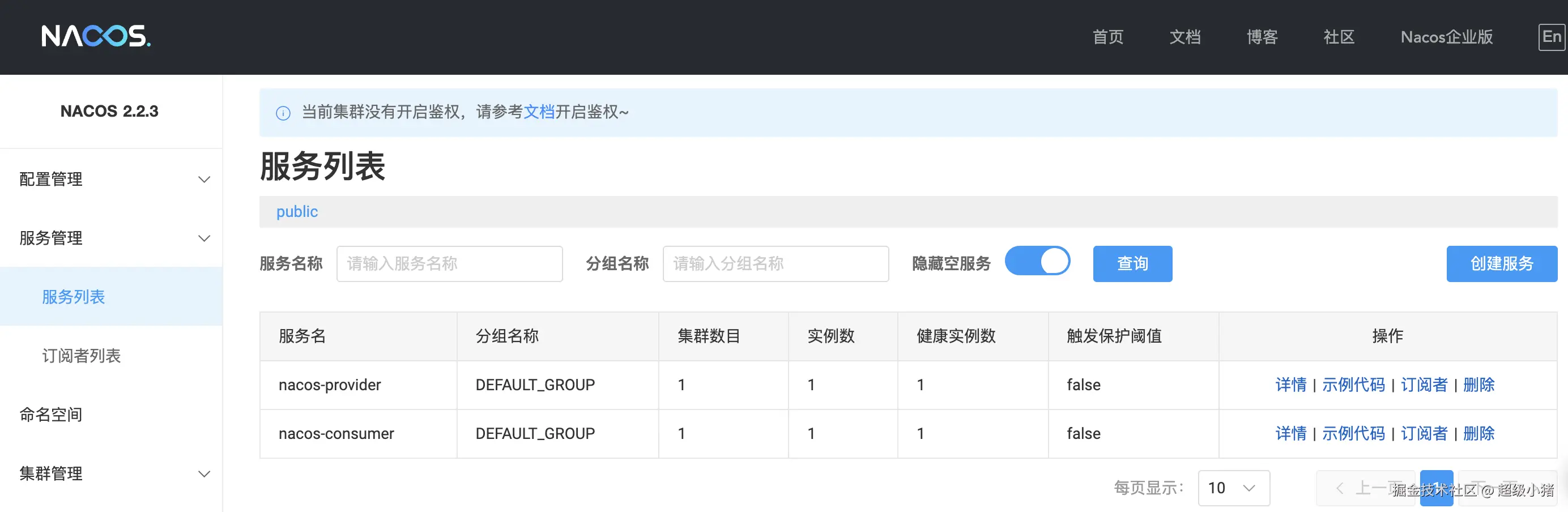Click the 创建服务 button
This screenshot has height=512, width=1568.
[x=1501, y=263]
